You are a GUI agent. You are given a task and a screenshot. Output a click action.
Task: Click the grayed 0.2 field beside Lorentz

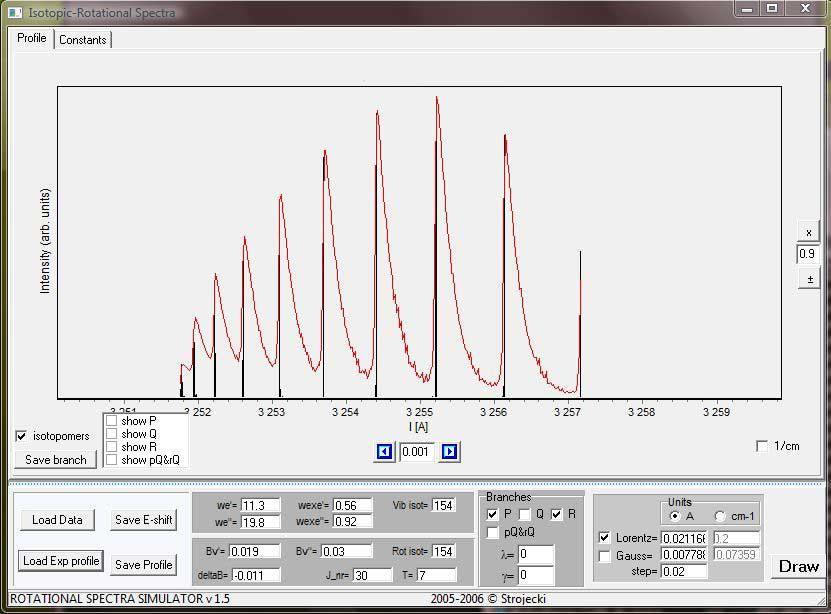(x=737, y=538)
